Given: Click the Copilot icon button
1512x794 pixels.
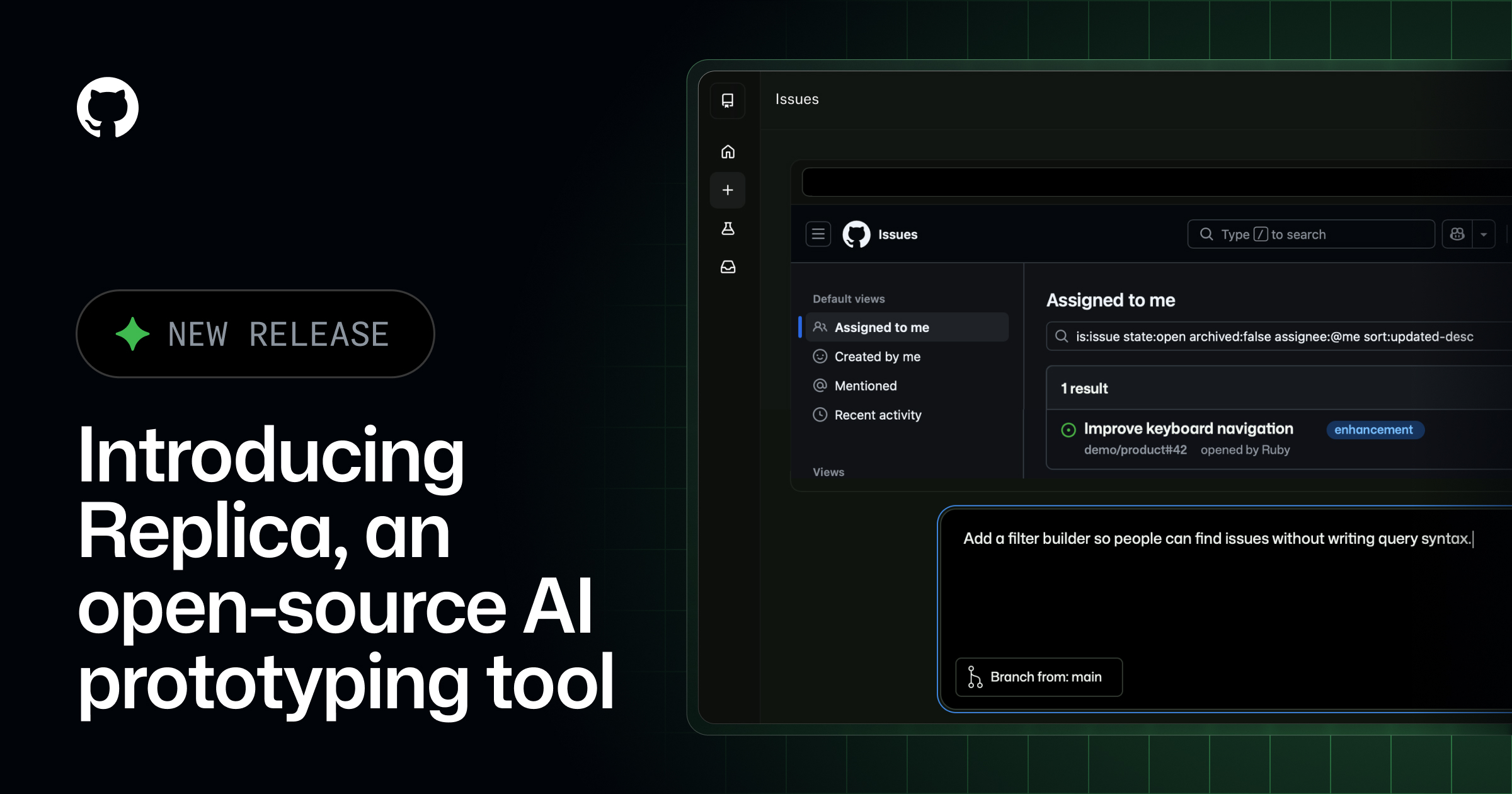Looking at the screenshot, I should (1457, 234).
